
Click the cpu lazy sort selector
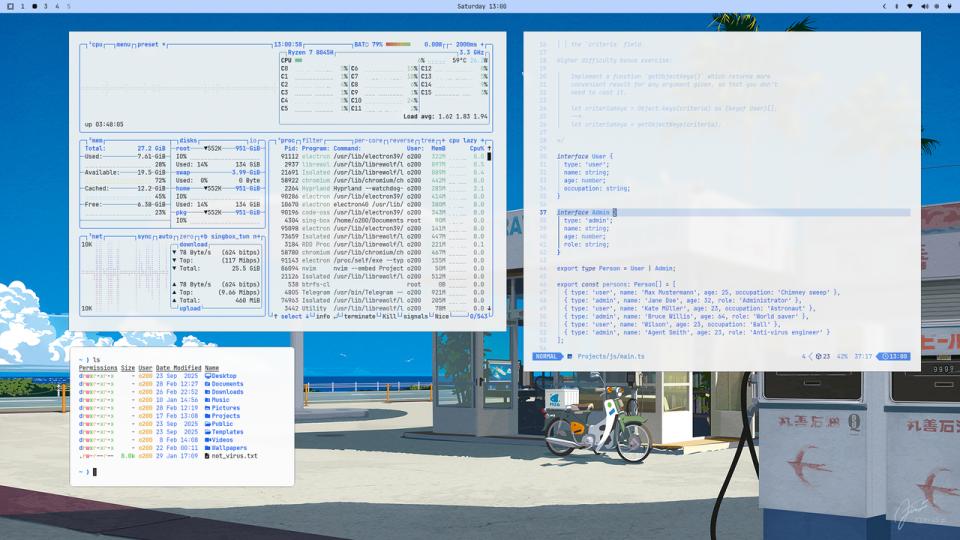(462, 140)
